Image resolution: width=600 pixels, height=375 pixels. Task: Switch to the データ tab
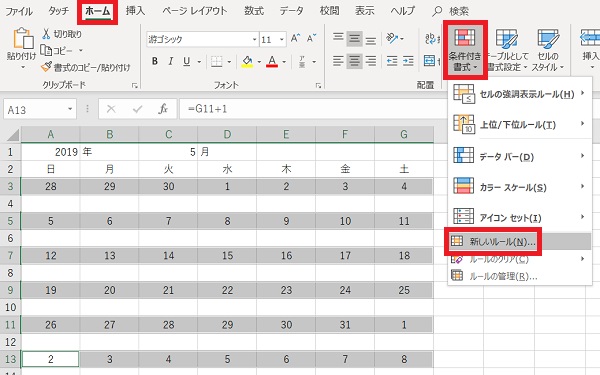click(291, 11)
